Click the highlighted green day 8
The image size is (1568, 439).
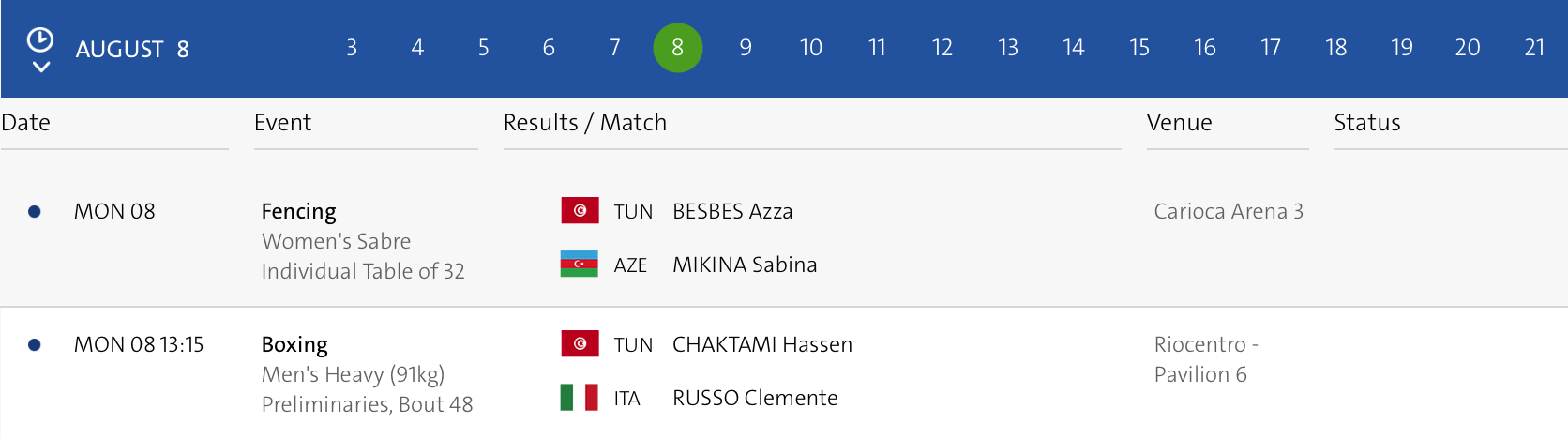(677, 48)
